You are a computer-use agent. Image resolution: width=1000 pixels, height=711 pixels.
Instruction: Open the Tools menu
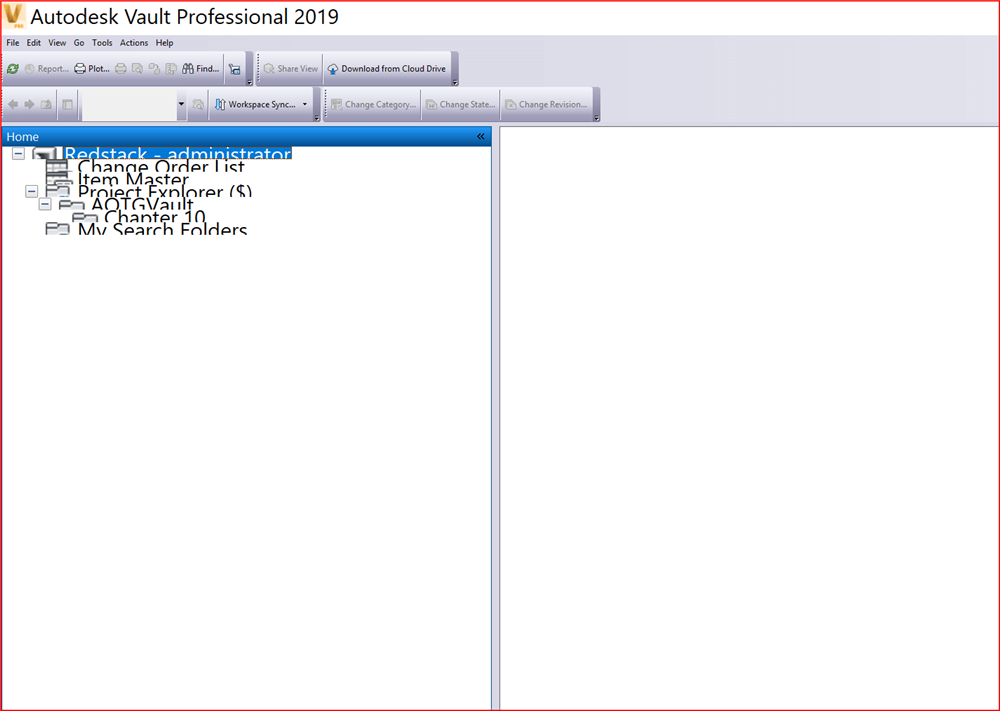(102, 43)
